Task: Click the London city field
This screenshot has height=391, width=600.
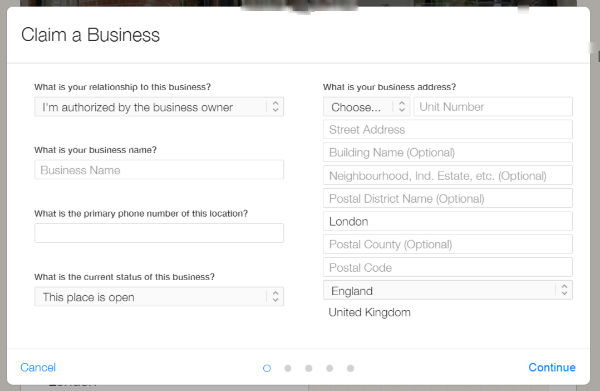Action: click(448, 221)
